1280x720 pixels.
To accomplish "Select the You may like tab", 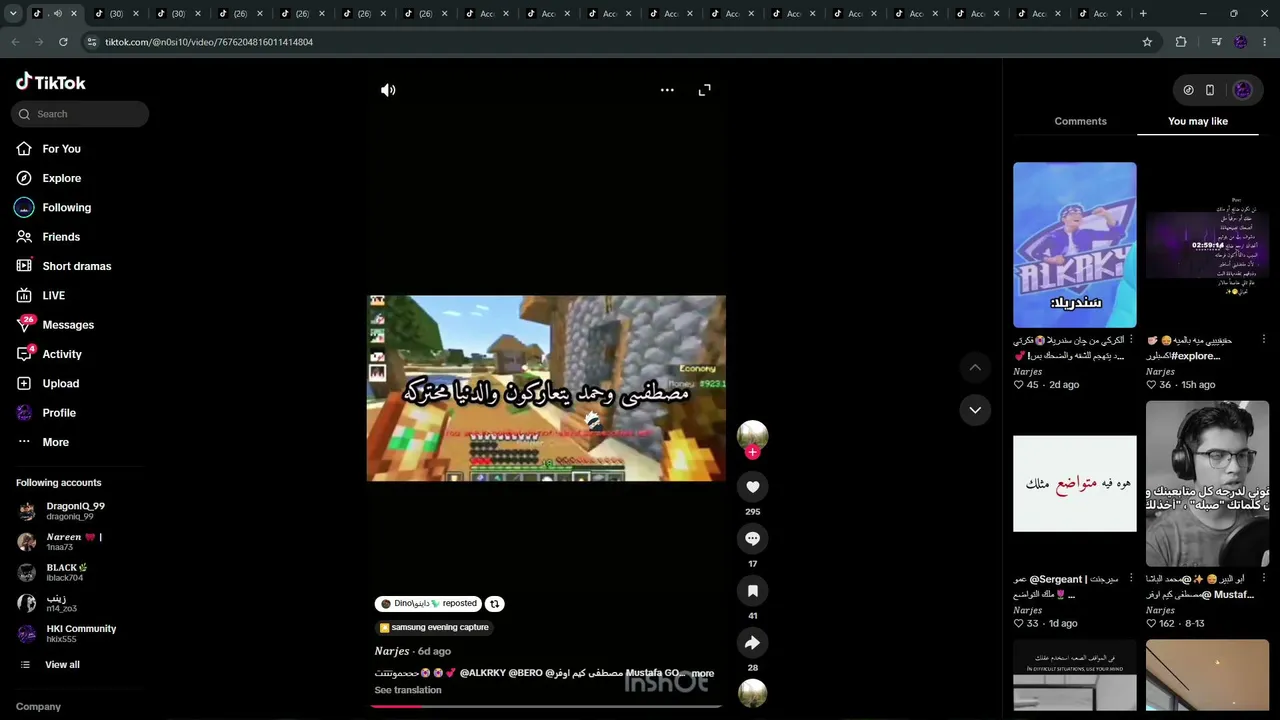I will point(1198,121).
